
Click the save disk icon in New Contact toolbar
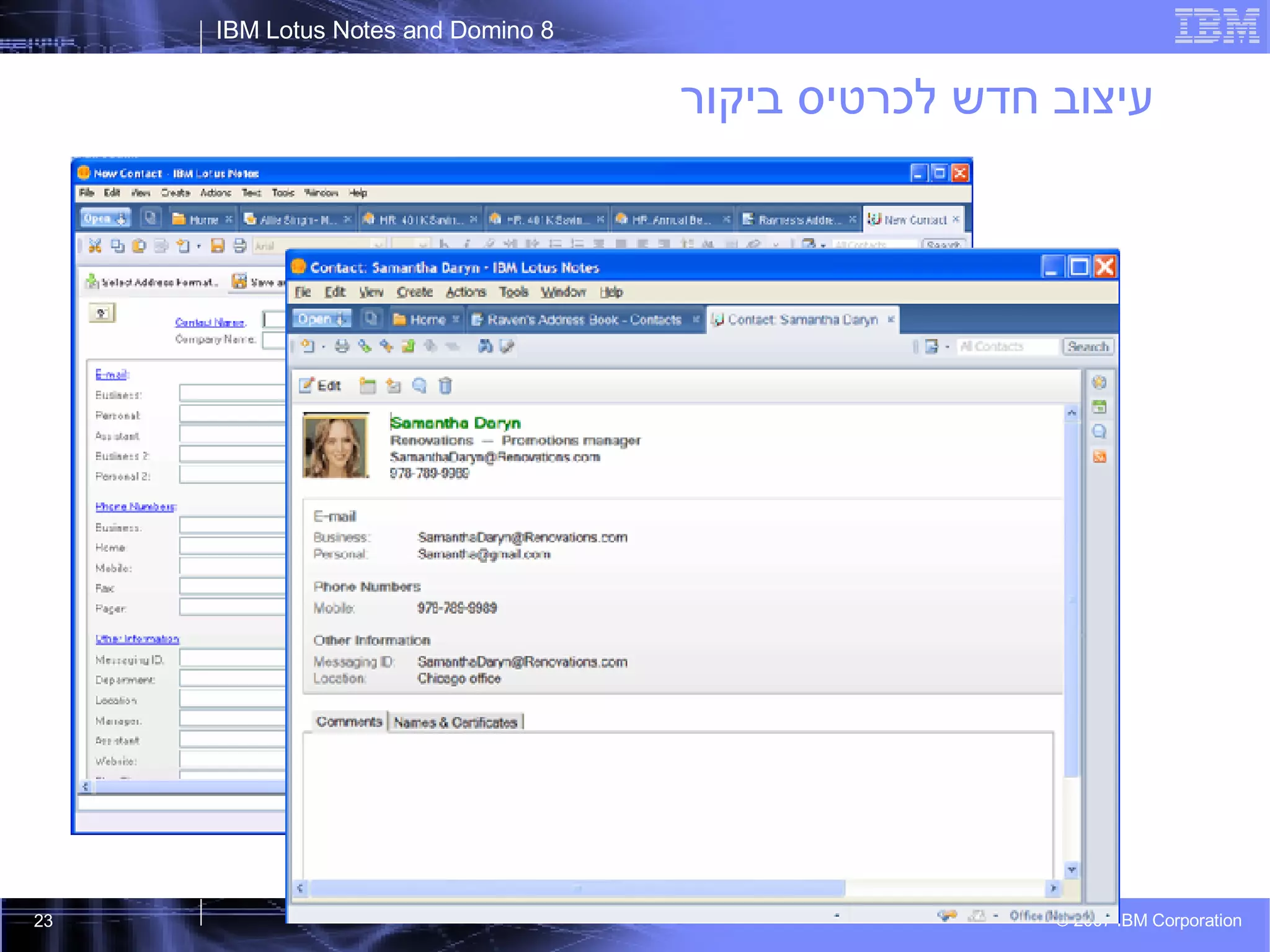217,246
